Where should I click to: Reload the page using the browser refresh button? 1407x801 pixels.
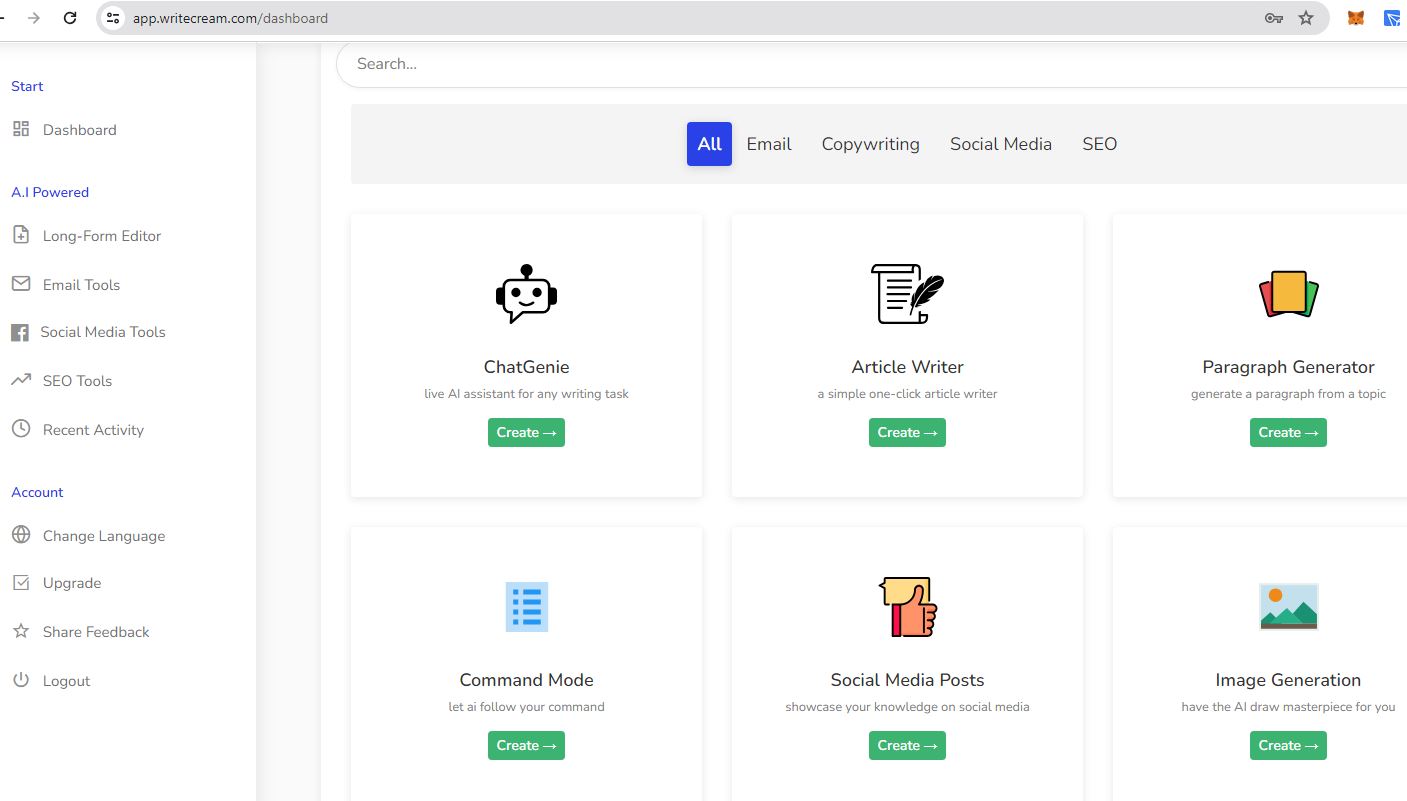70,18
